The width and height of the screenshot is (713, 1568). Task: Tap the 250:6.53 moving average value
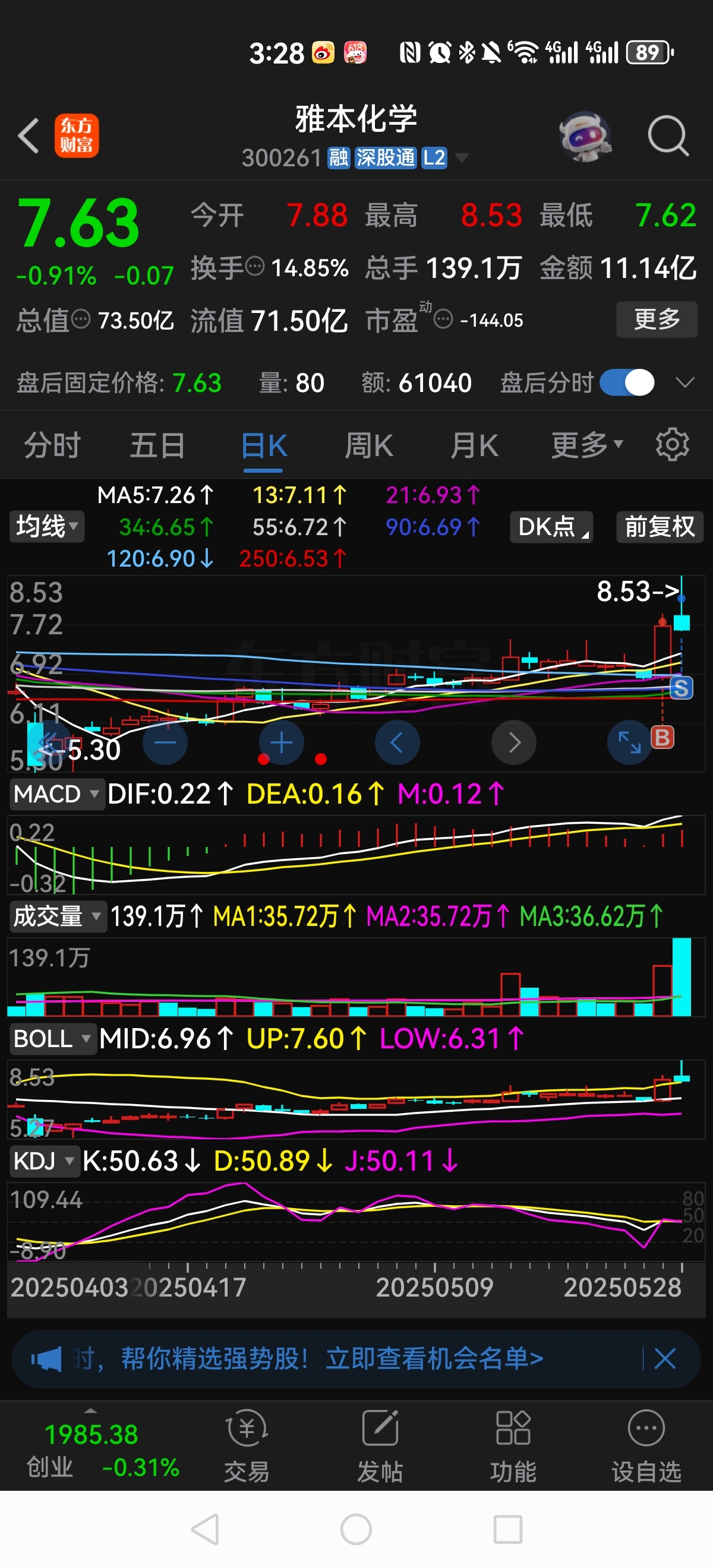(292, 558)
